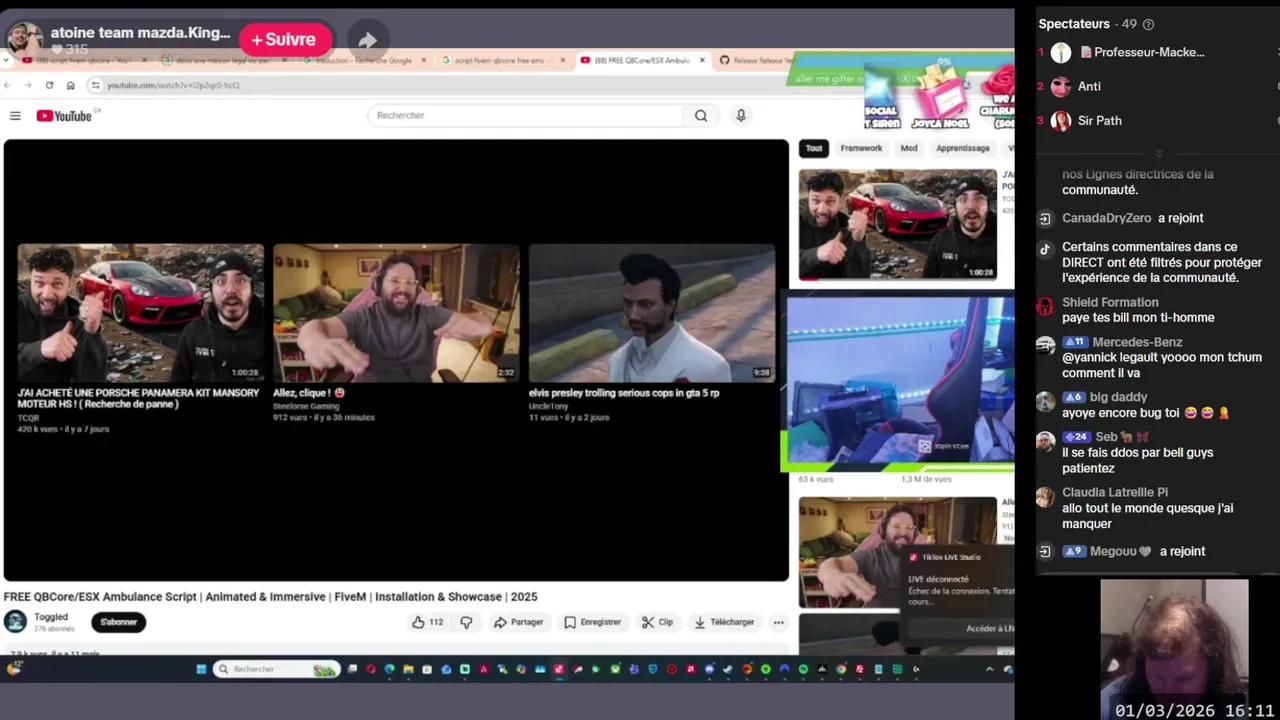The width and height of the screenshot is (1280, 720).
Task: Share the live stream via arrow icon
Action: (x=367, y=40)
